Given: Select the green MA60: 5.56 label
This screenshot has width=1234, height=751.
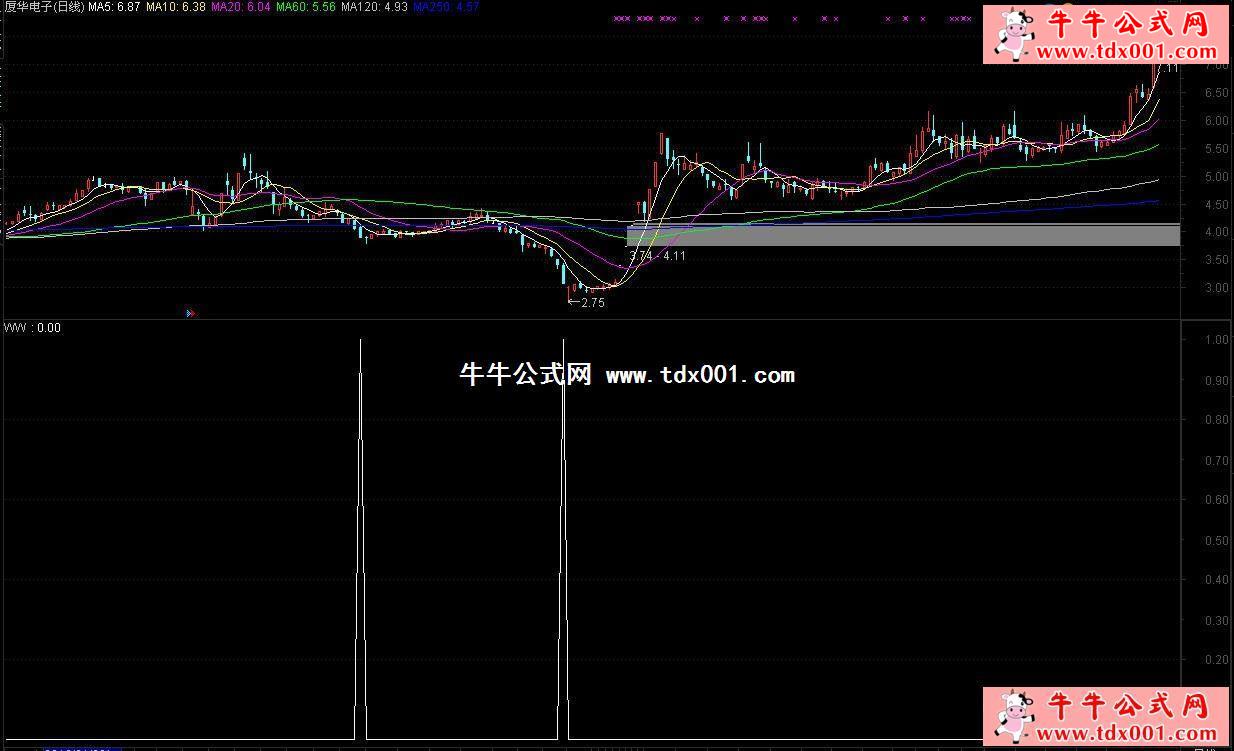Looking at the screenshot, I should (x=306, y=7).
